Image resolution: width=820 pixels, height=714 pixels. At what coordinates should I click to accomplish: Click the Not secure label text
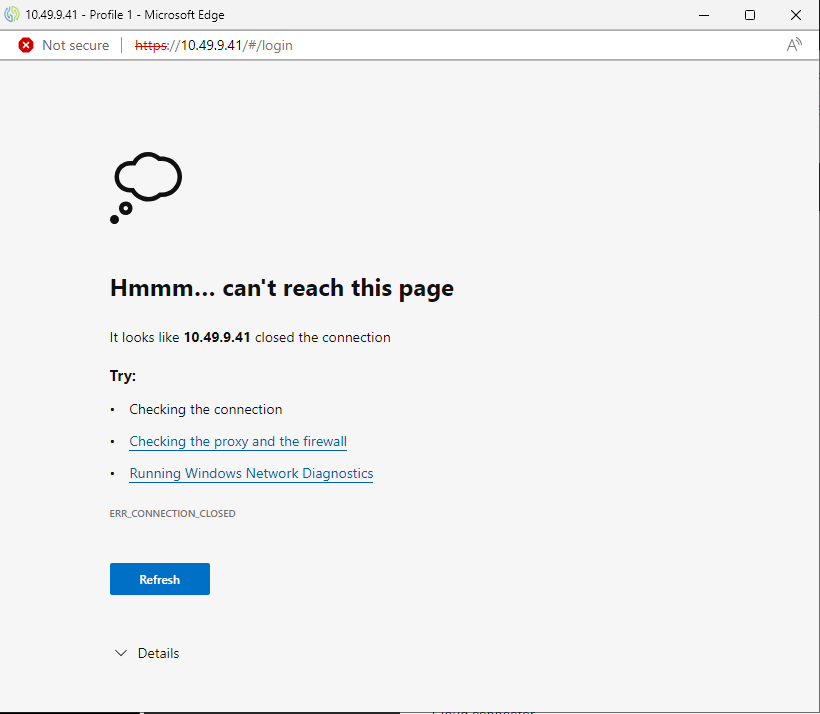click(75, 45)
